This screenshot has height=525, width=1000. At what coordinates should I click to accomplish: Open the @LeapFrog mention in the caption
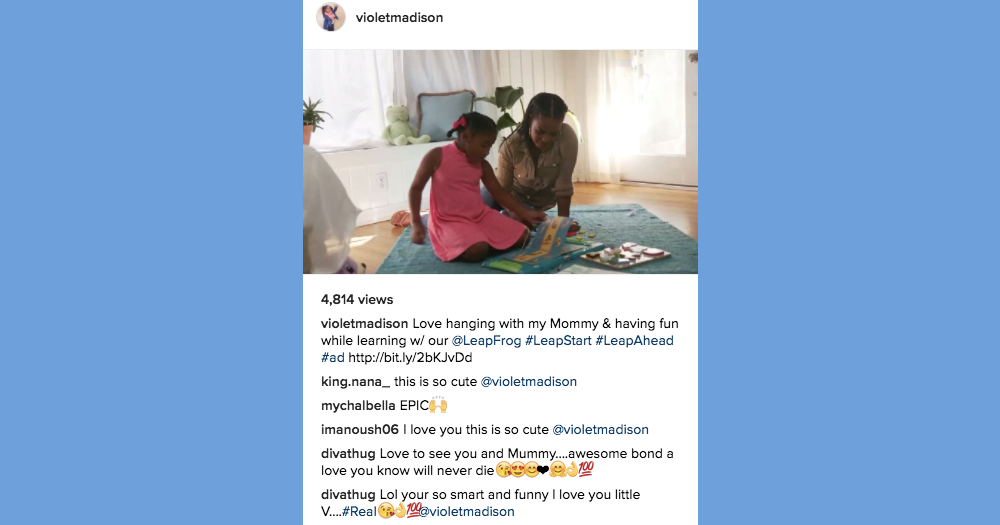(x=486, y=341)
